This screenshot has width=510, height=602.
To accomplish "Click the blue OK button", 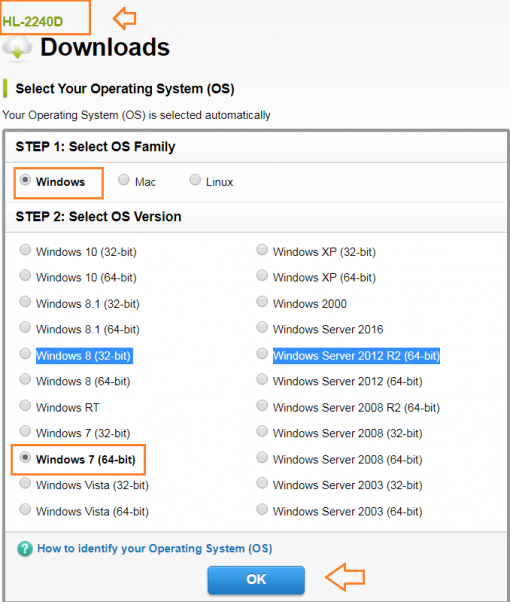I will pos(256,579).
